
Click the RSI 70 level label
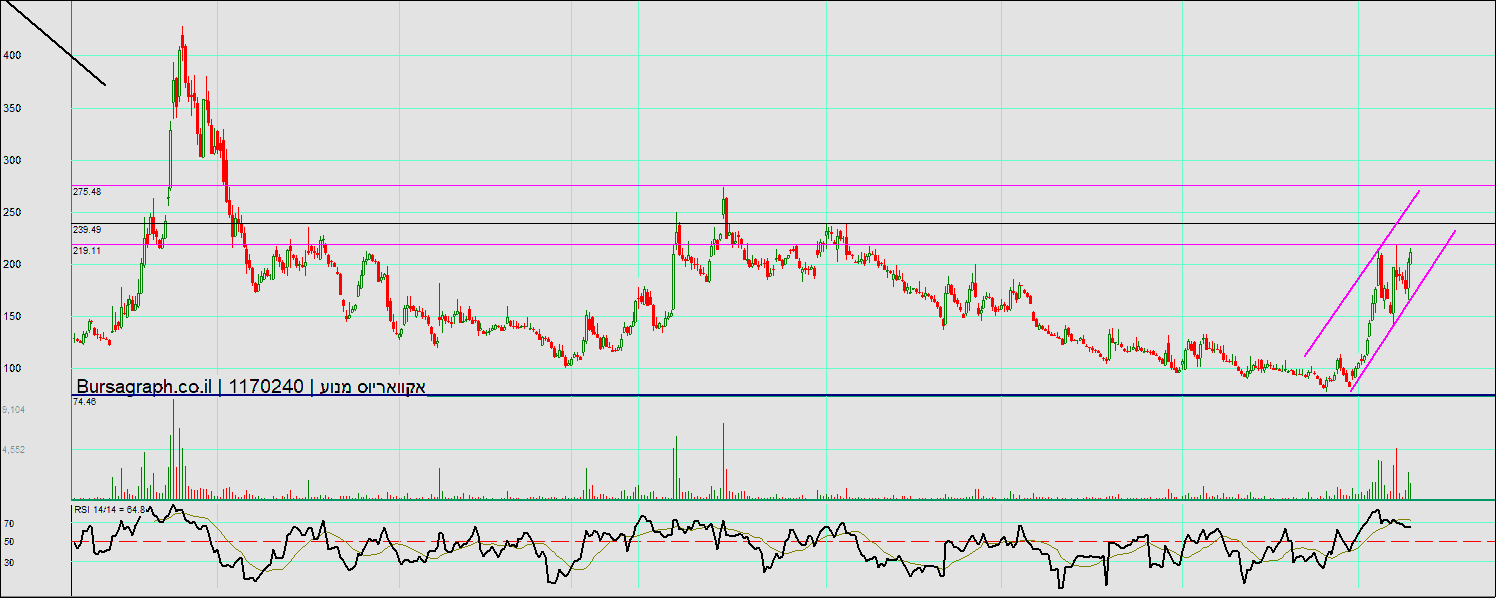[x=8, y=524]
